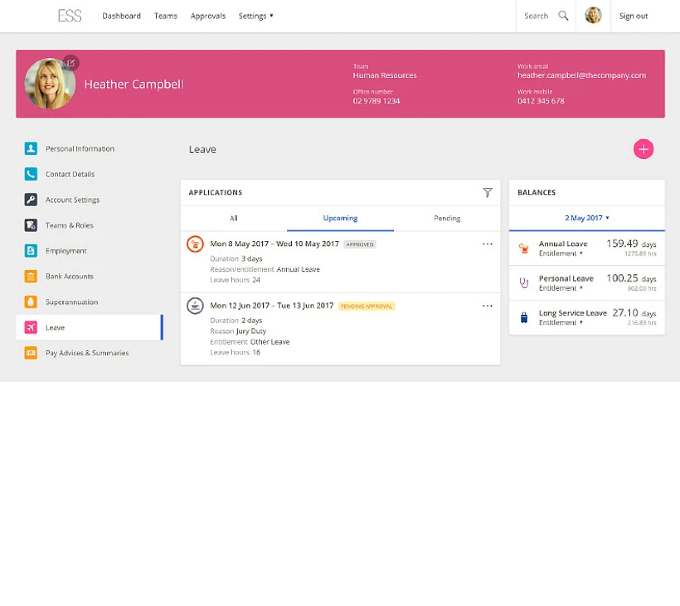The width and height of the screenshot is (680, 606).
Task: Click the office number 02 9789 1234
Action: click(x=376, y=101)
